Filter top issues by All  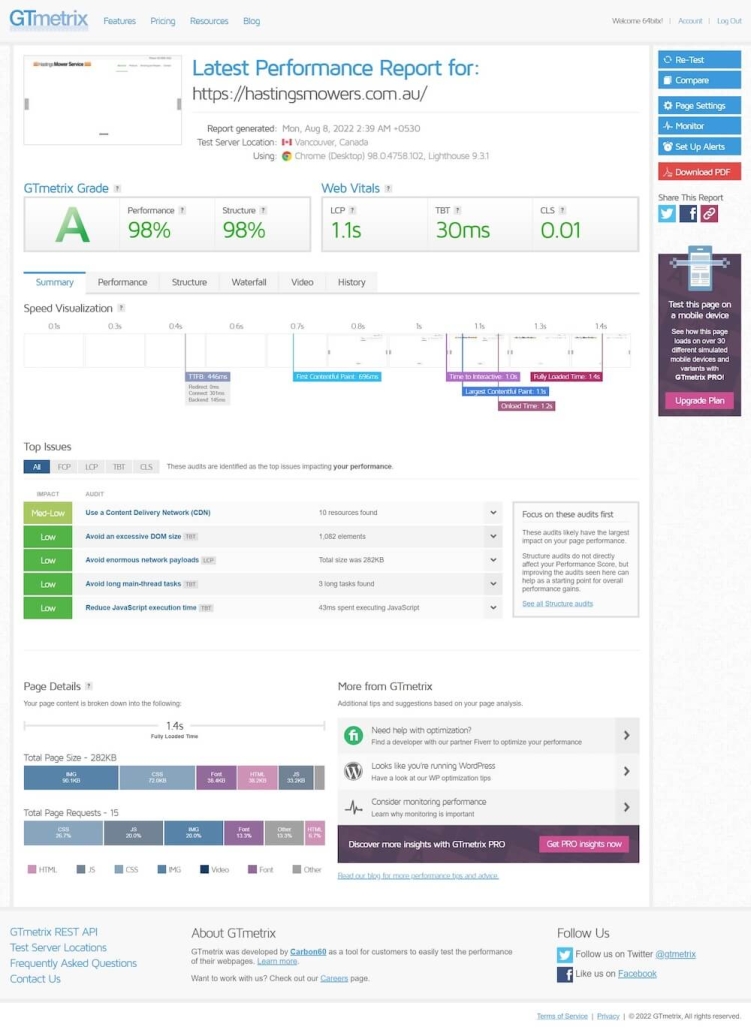coord(36,467)
